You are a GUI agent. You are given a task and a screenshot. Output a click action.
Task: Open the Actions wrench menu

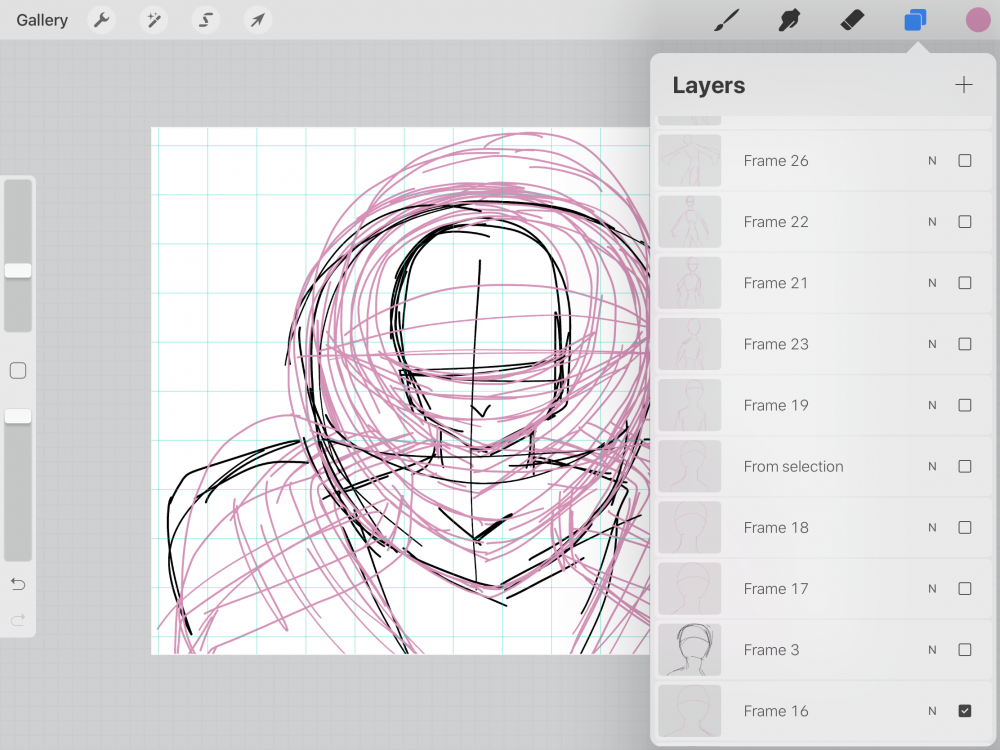101,20
